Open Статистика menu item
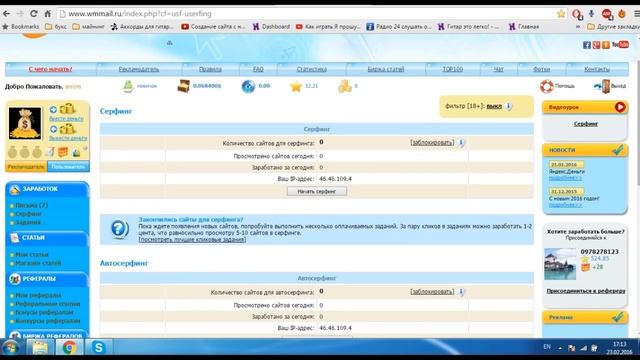Viewport: 640px width, 360px height. tap(311, 69)
